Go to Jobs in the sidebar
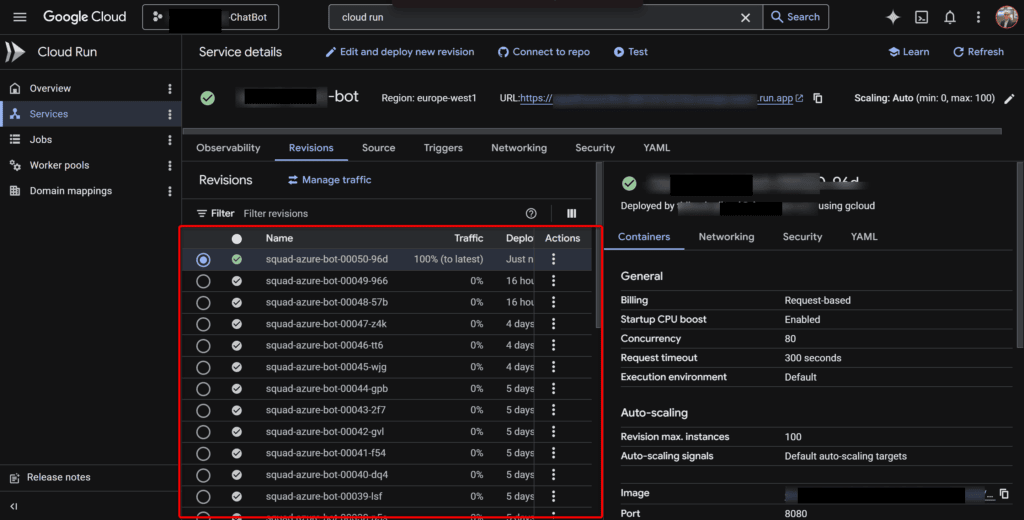Viewport: 1024px width, 520px height. click(40, 140)
